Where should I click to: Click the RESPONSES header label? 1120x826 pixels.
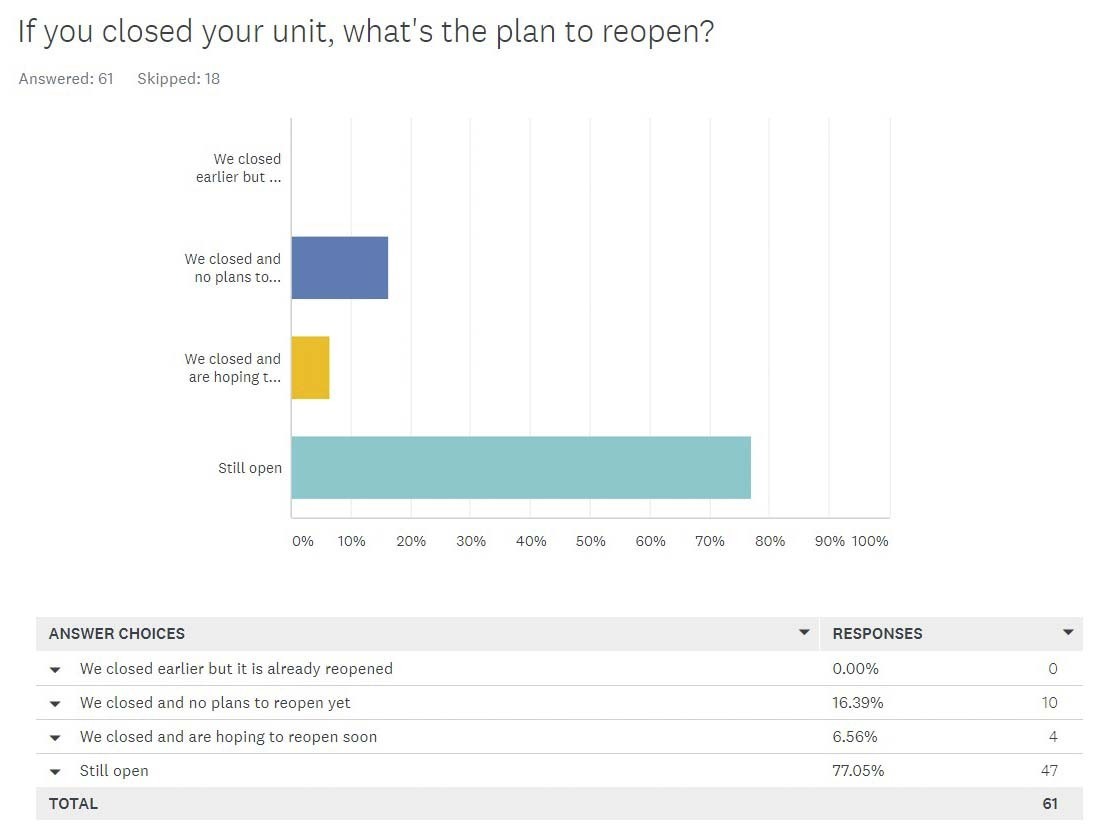[x=877, y=634]
